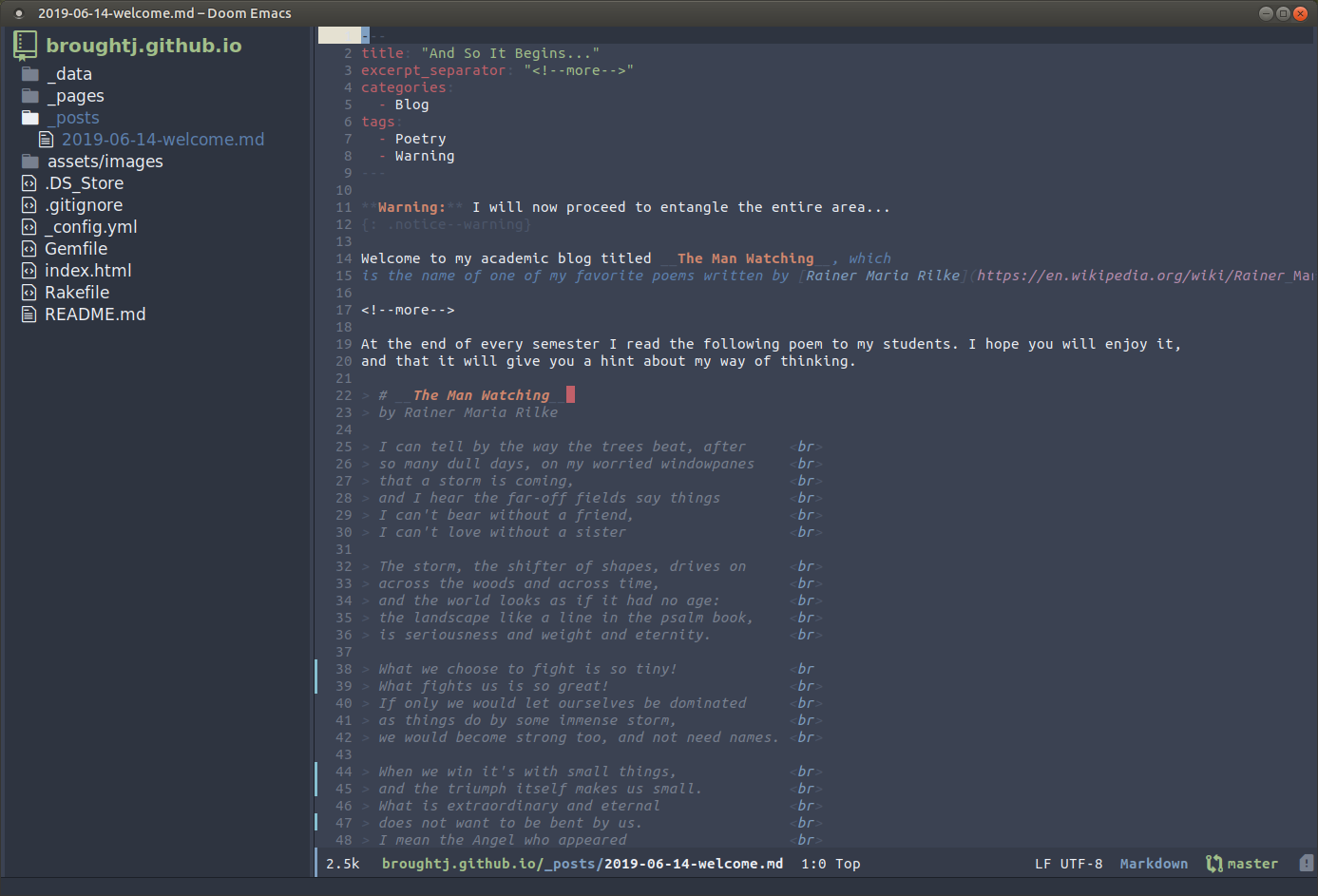Click the .DS_Store file icon
Viewport: 1318px width, 896px height.
point(29,183)
